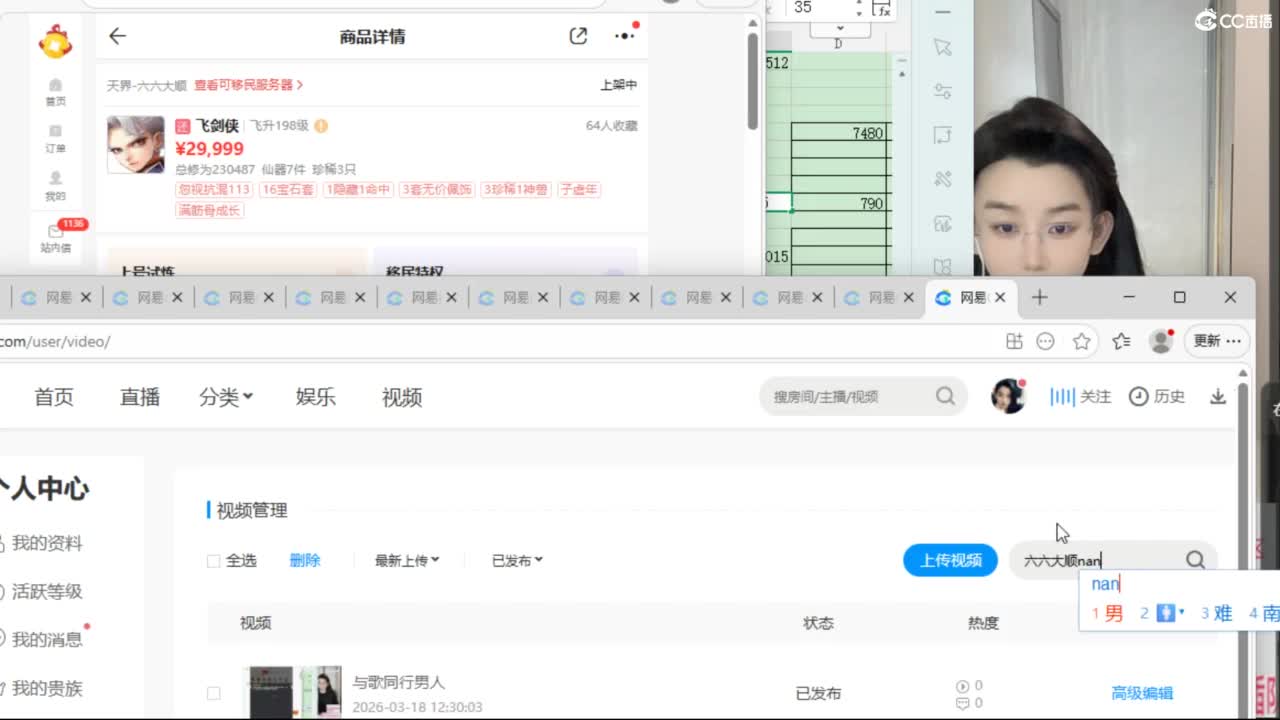Screen dimensions: 1280x720
Task: Expand the 最新上传 sort dropdown
Action: [407, 561]
